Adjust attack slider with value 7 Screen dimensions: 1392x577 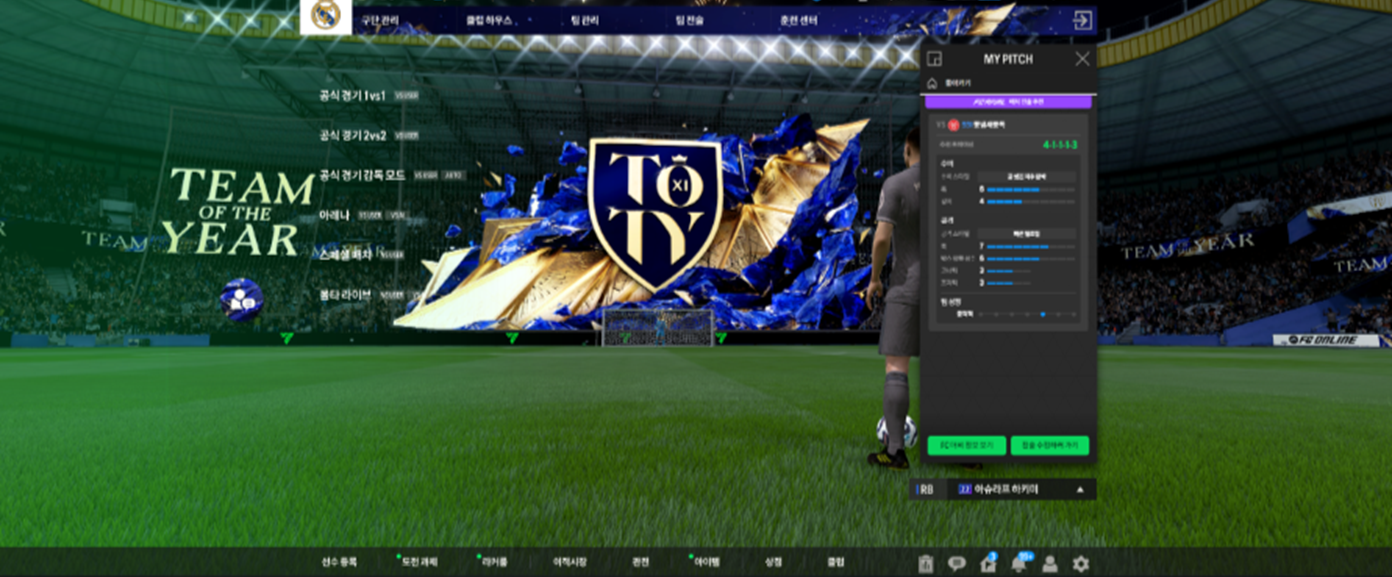pos(1031,245)
